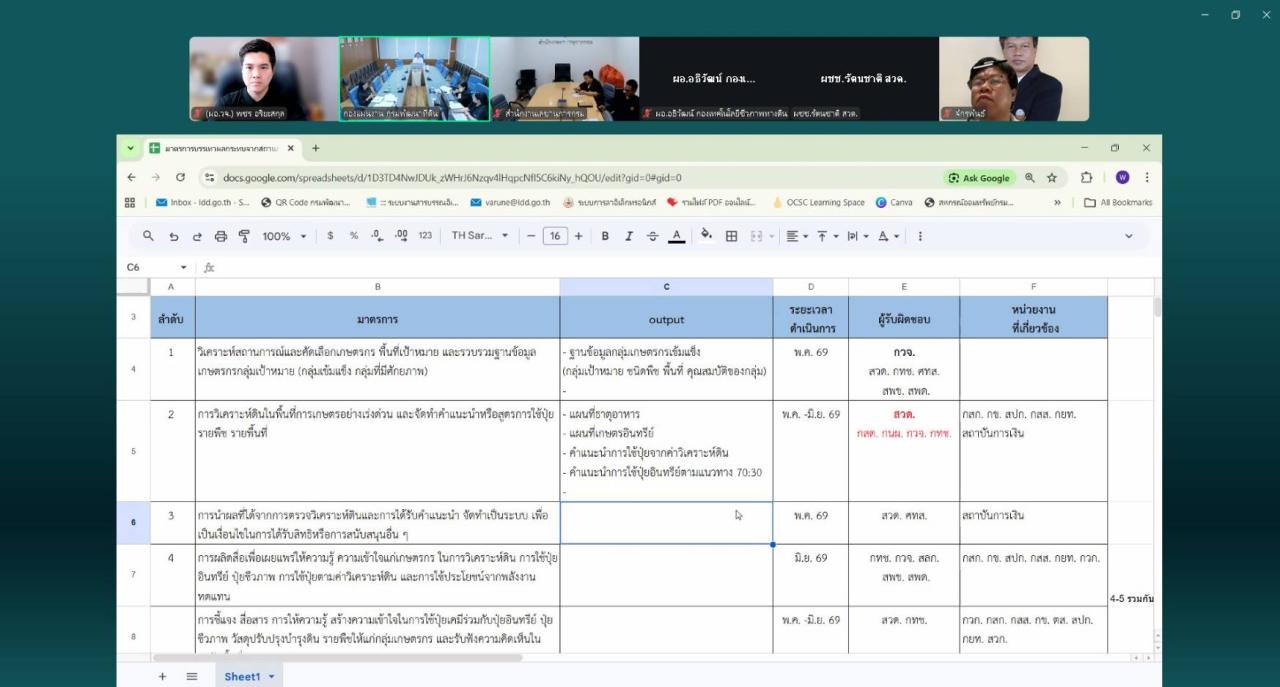Image resolution: width=1280 pixels, height=687 pixels.
Task: Open the fill color picker
Action: (x=707, y=236)
